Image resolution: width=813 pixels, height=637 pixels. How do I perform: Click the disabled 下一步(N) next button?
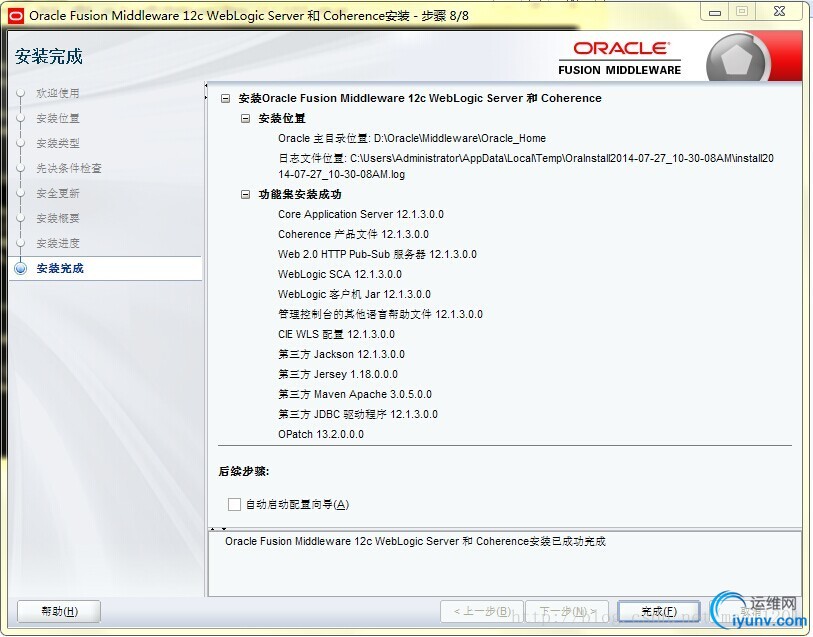coord(568,612)
